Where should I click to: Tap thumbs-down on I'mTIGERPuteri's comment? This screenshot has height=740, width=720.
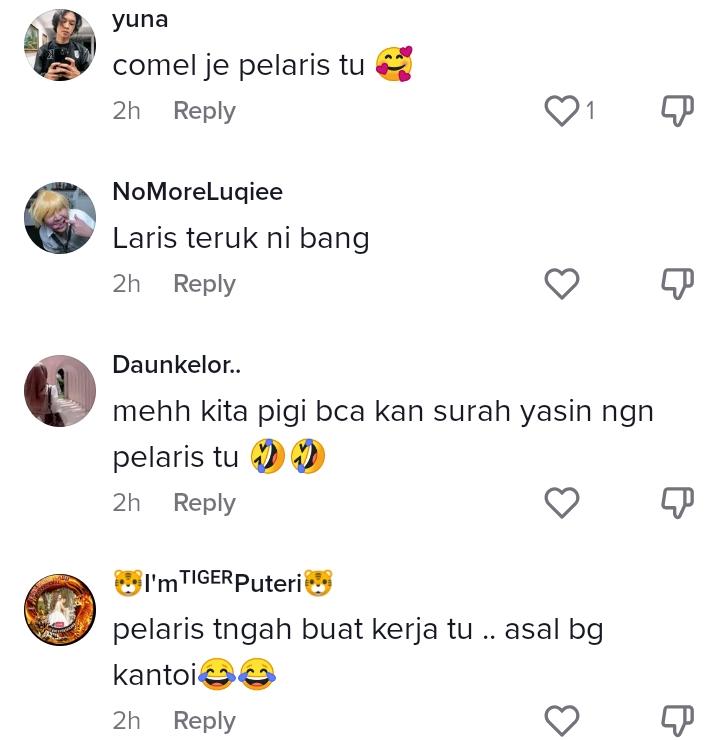(x=678, y=720)
